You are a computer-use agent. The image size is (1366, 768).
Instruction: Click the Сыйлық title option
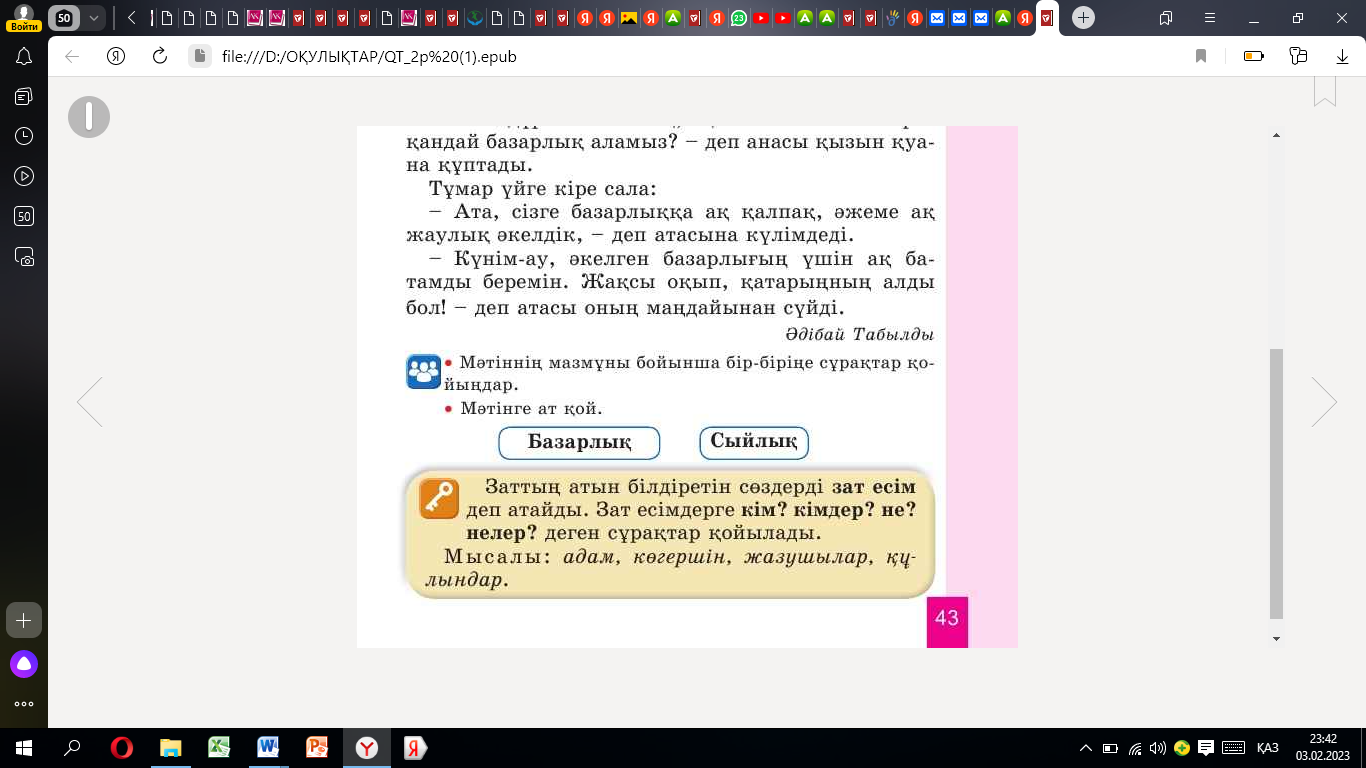pos(754,442)
